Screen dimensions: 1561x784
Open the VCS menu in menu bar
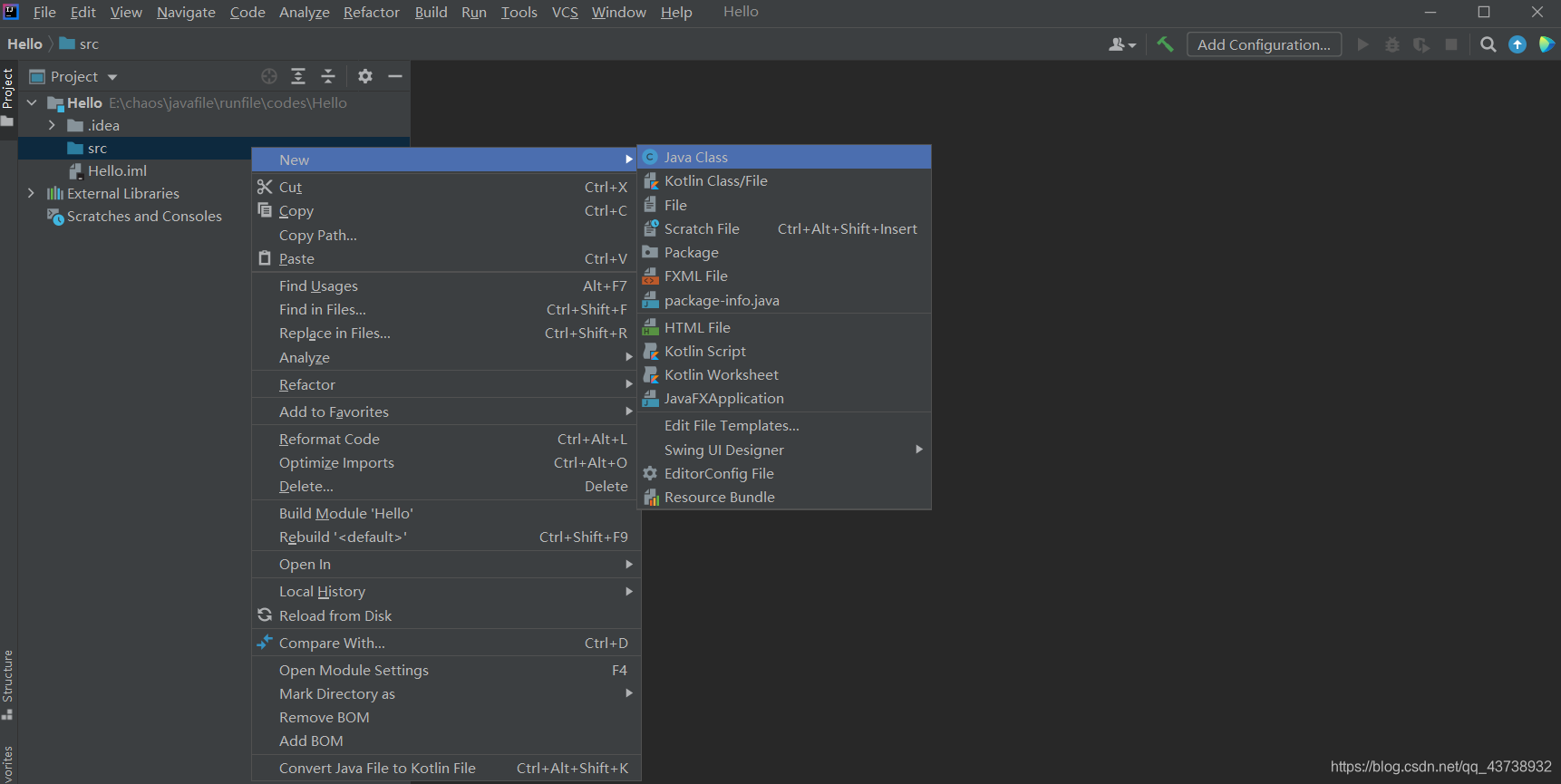pyautogui.click(x=565, y=12)
